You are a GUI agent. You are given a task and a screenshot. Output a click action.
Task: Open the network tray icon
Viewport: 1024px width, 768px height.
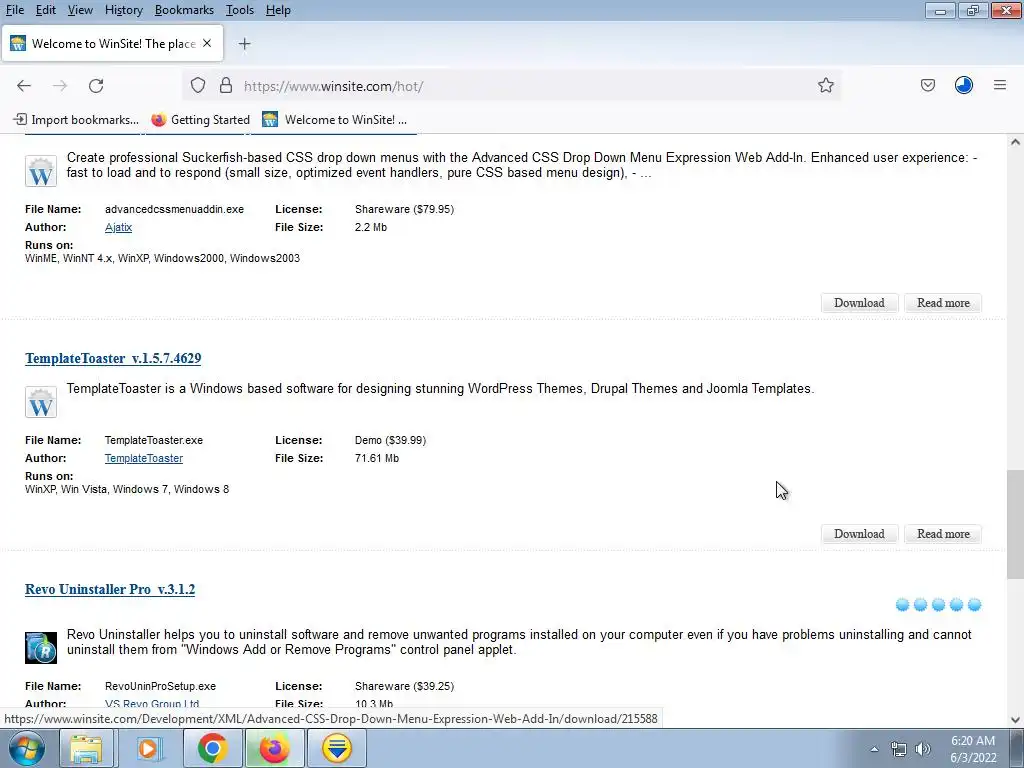click(899, 749)
